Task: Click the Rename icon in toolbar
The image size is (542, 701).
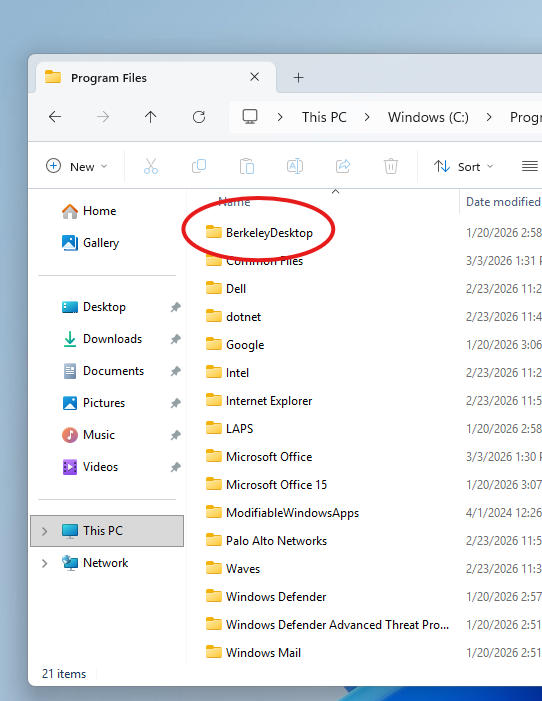Action: (295, 166)
